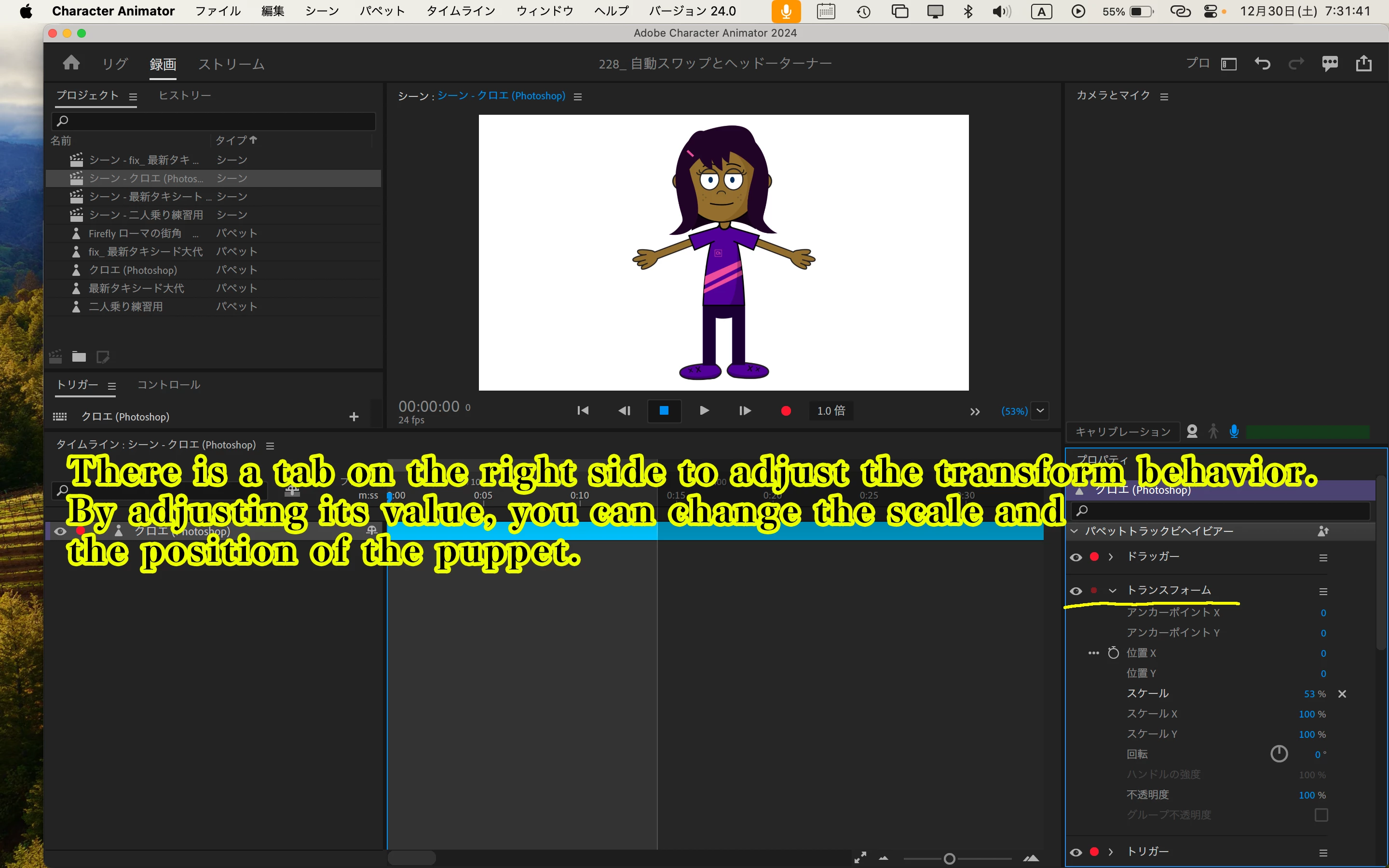Click the new folder icon
The width and height of the screenshot is (1389, 868).
79,357
